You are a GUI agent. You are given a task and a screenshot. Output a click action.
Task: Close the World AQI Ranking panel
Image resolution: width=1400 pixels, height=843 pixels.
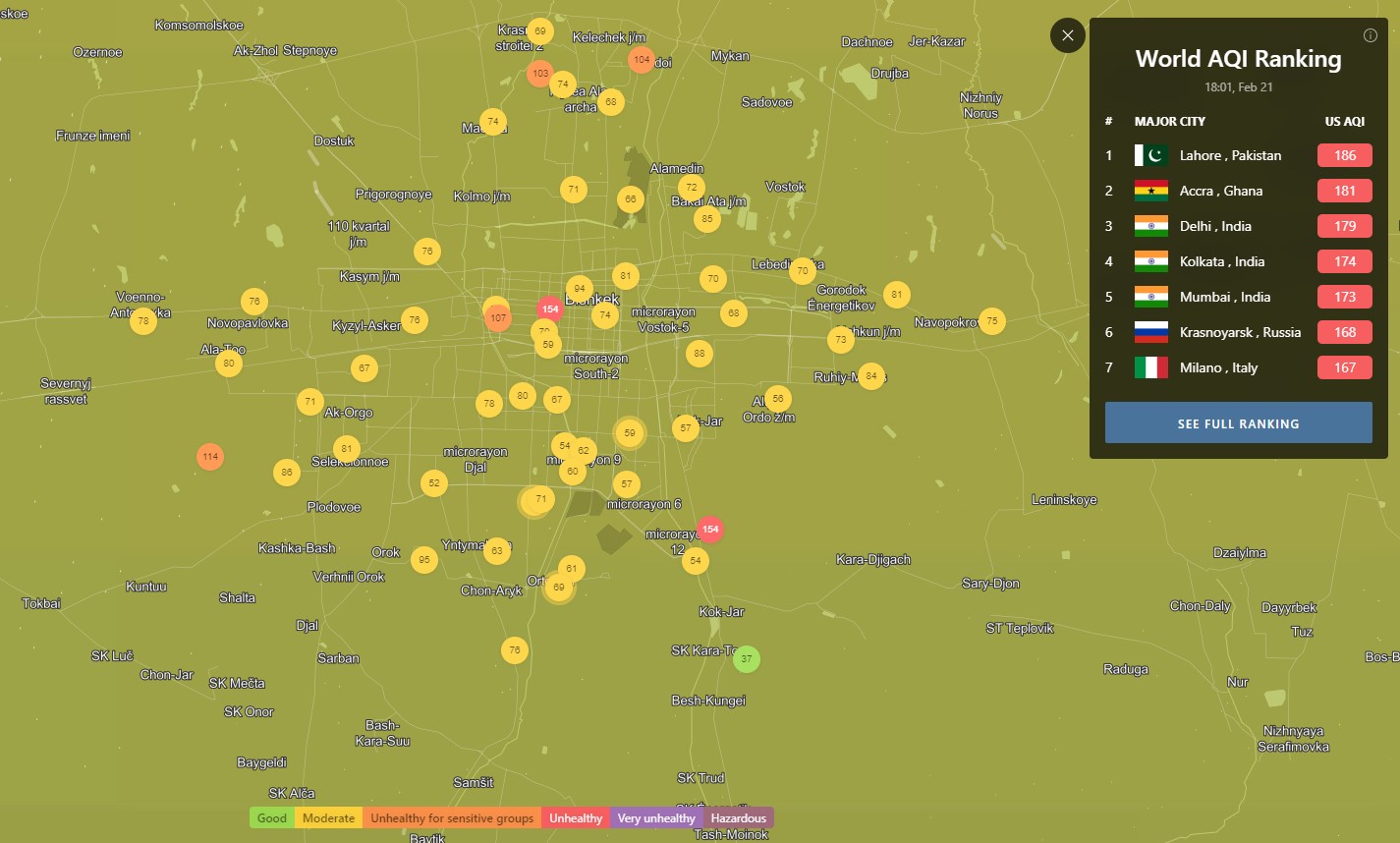tap(1068, 35)
